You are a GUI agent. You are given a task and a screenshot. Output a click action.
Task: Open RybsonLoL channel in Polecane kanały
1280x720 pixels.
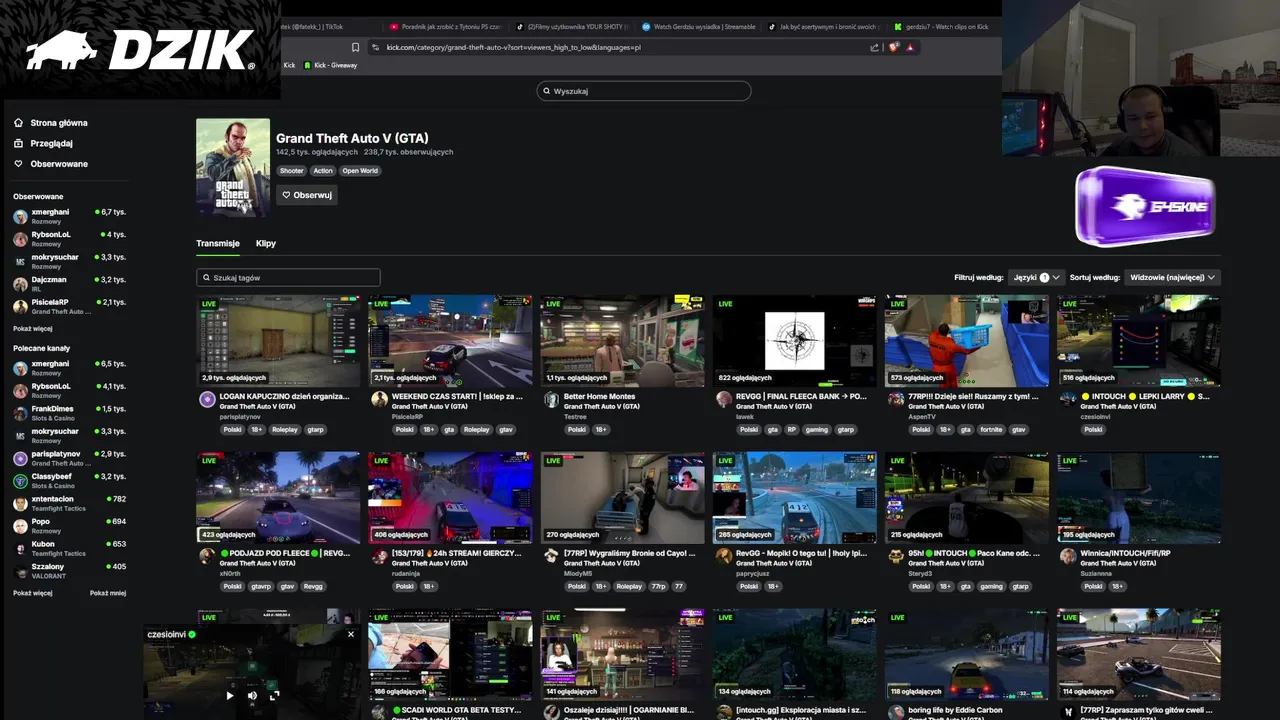click(51, 386)
